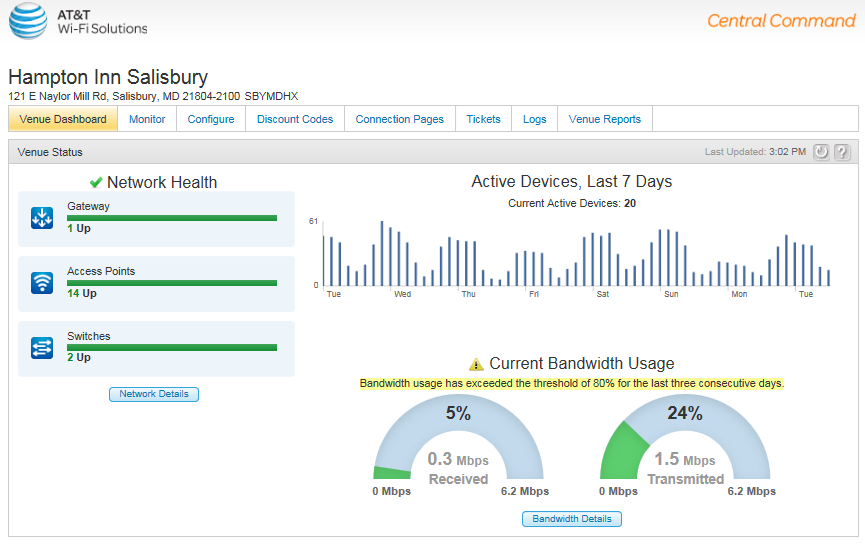865x544 pixels.
Task: Click 'Current Active Devices: 20' text
Action: [572, 204]
